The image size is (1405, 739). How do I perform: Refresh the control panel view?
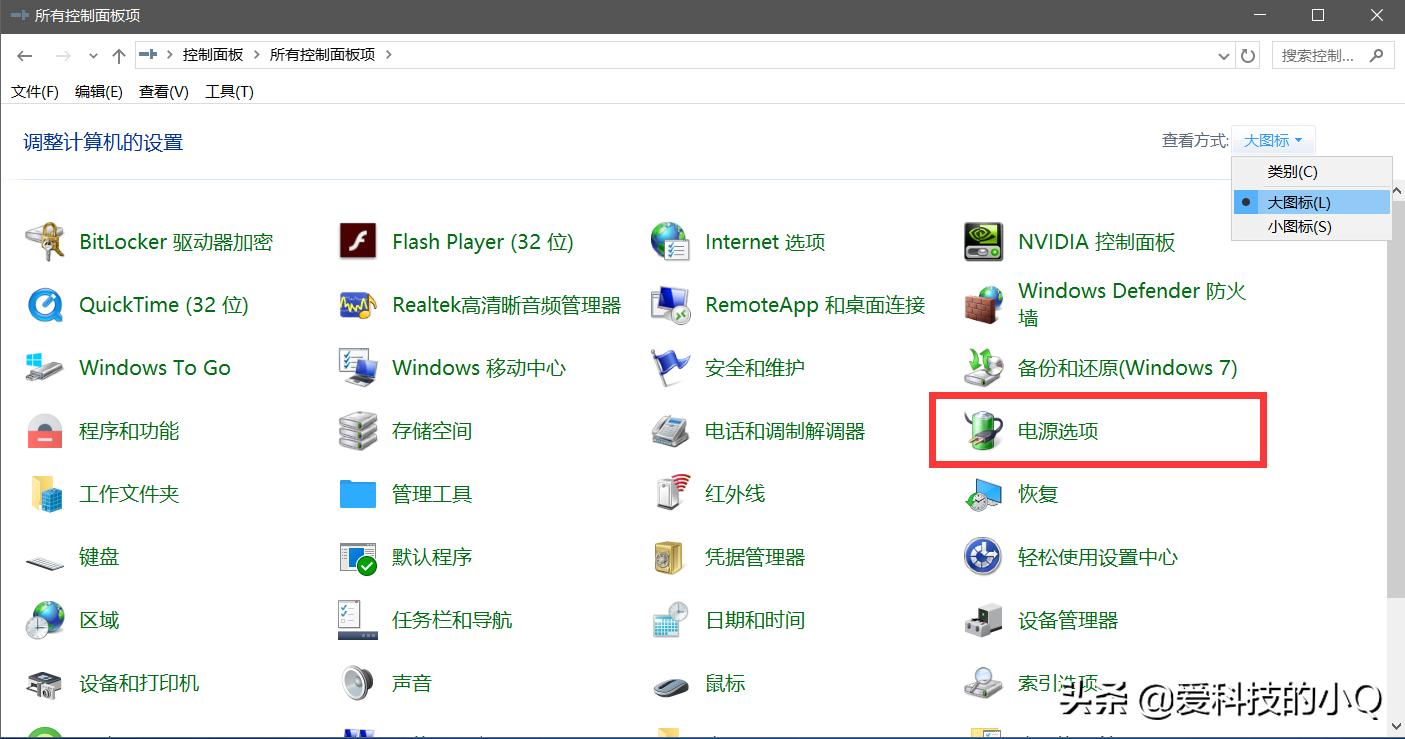coord(1248,56)
